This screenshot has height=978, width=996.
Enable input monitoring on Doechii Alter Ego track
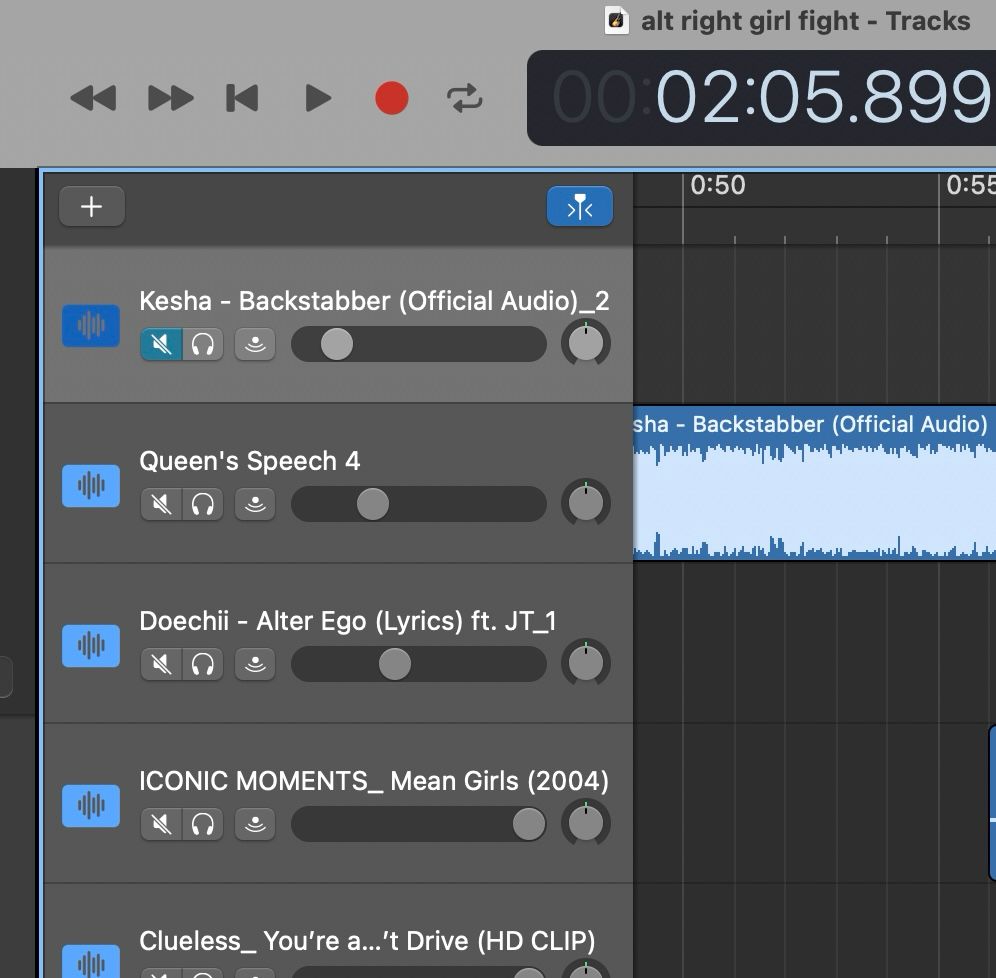click(255, 664)
